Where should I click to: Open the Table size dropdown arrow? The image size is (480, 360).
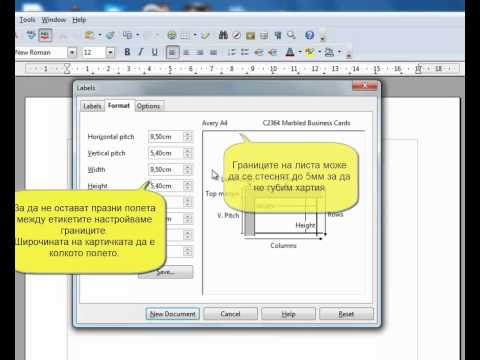pyautogui.click(x=195, y=35)
